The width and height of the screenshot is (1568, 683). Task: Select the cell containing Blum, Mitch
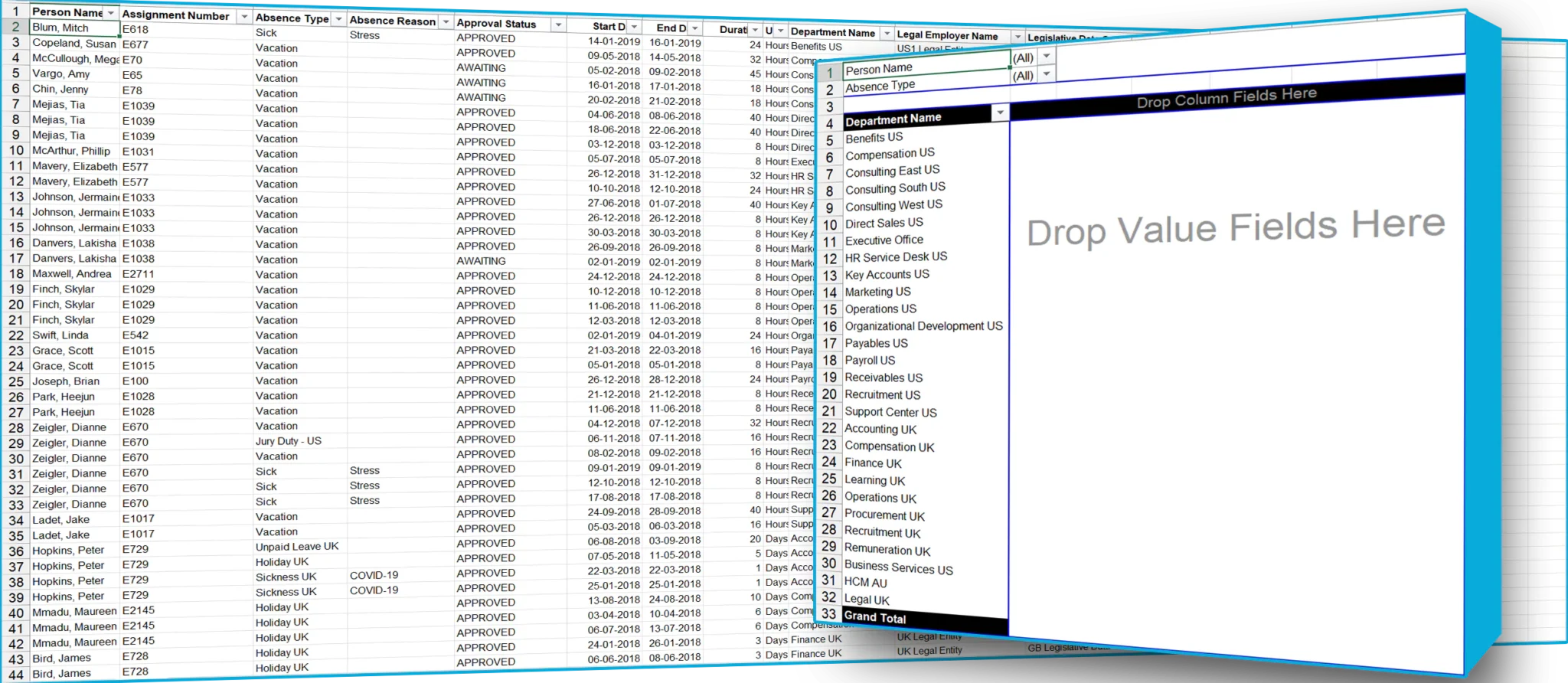coord(74,28)
